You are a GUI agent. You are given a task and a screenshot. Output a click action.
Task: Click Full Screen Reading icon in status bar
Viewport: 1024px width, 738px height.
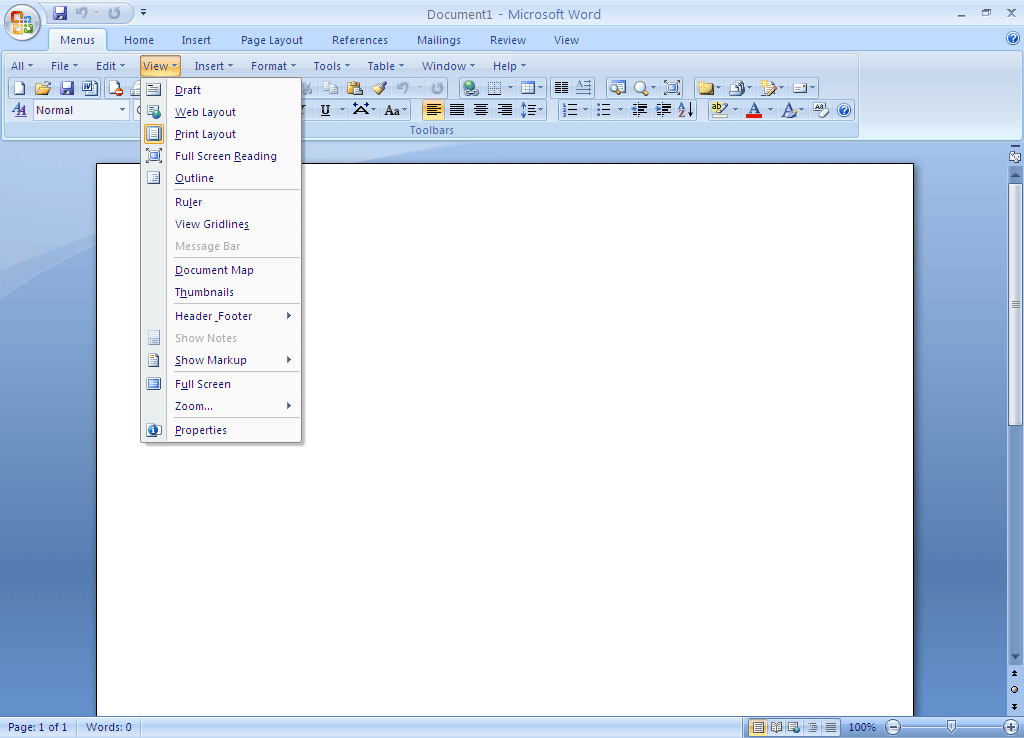pyautogui.click(x=776, y=727)
